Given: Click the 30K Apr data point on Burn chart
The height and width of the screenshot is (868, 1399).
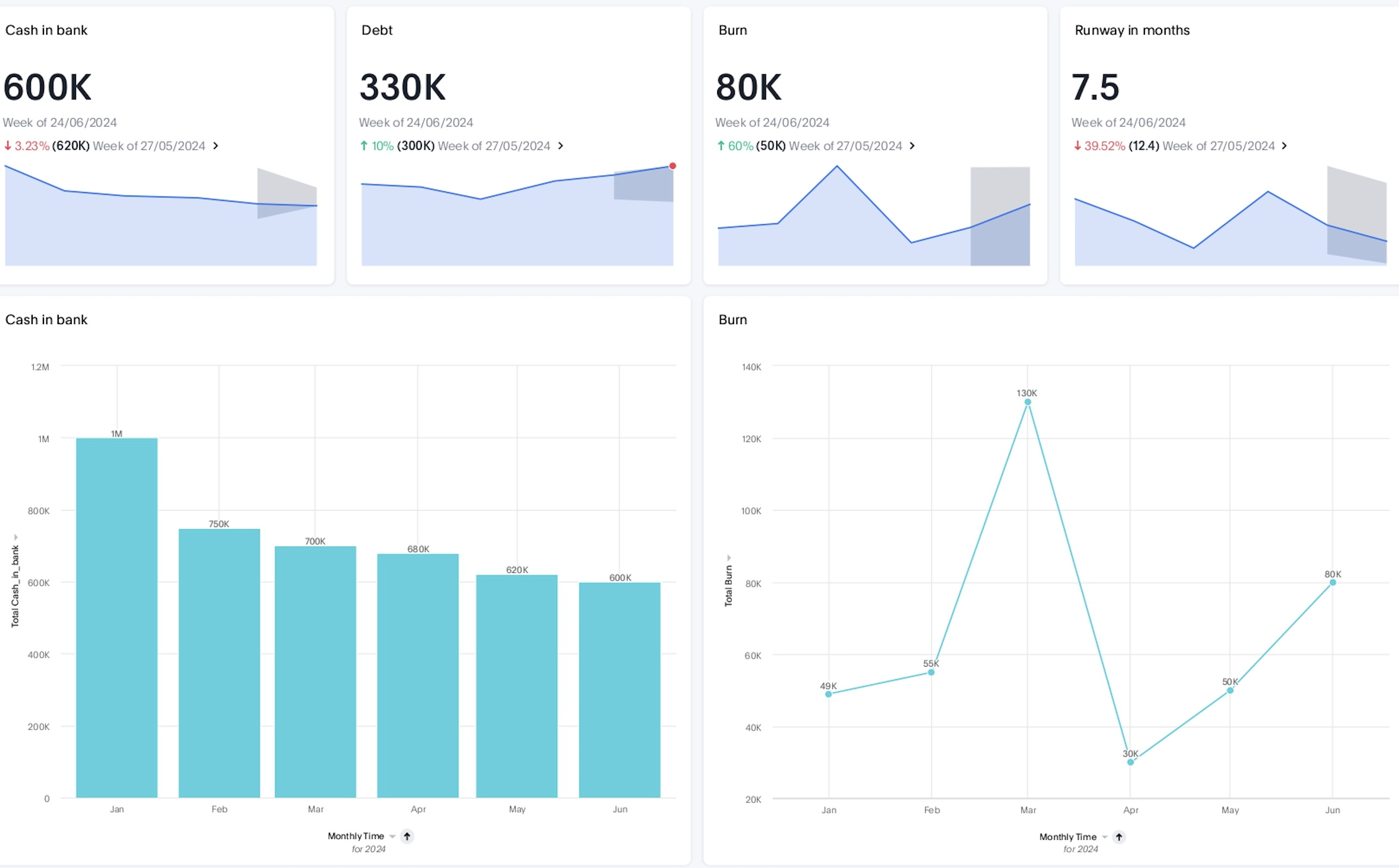Looking at the screenshot, I should 1130,762.
